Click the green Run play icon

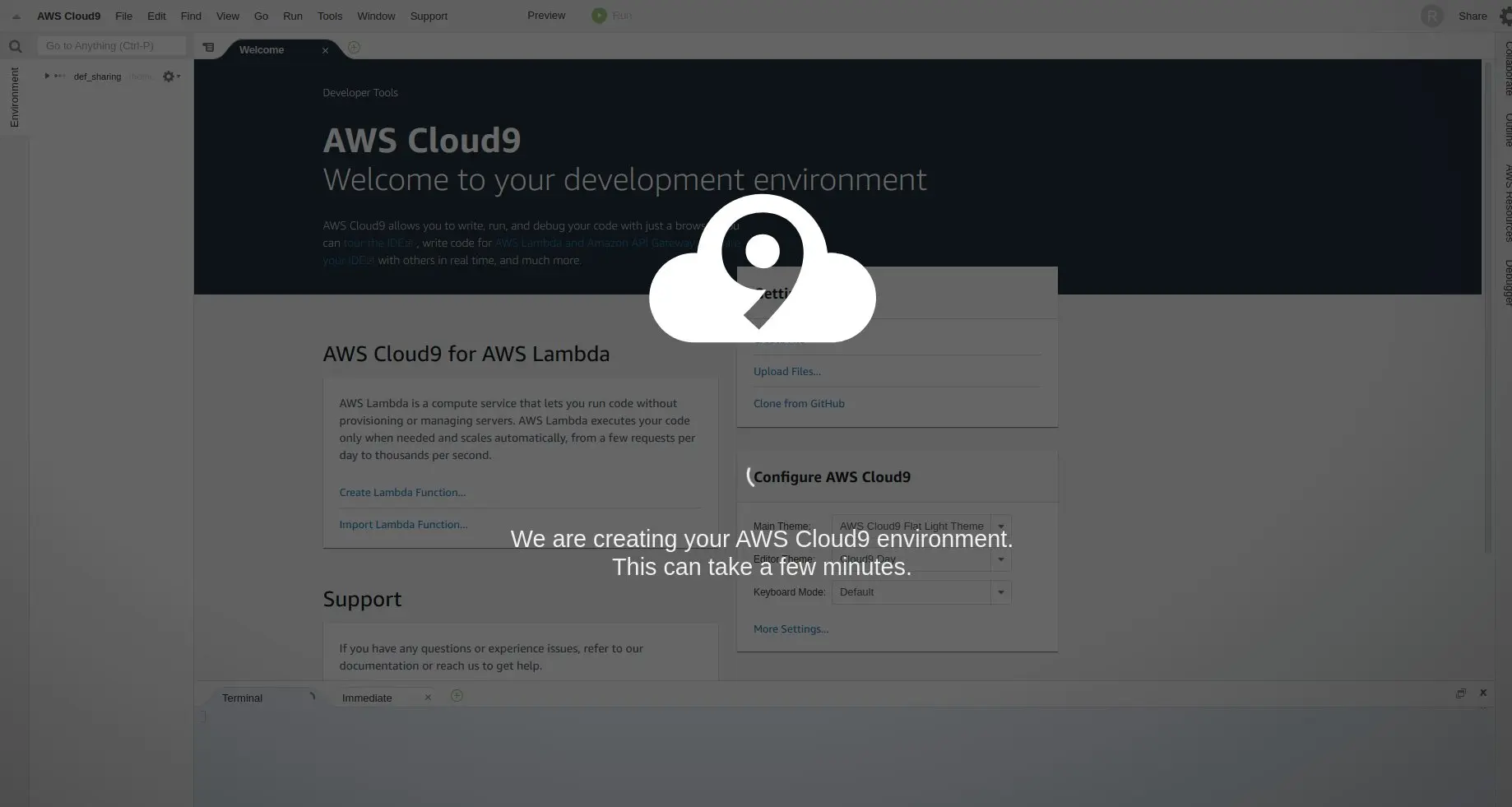pyautogui.click(x=599, y=16)
